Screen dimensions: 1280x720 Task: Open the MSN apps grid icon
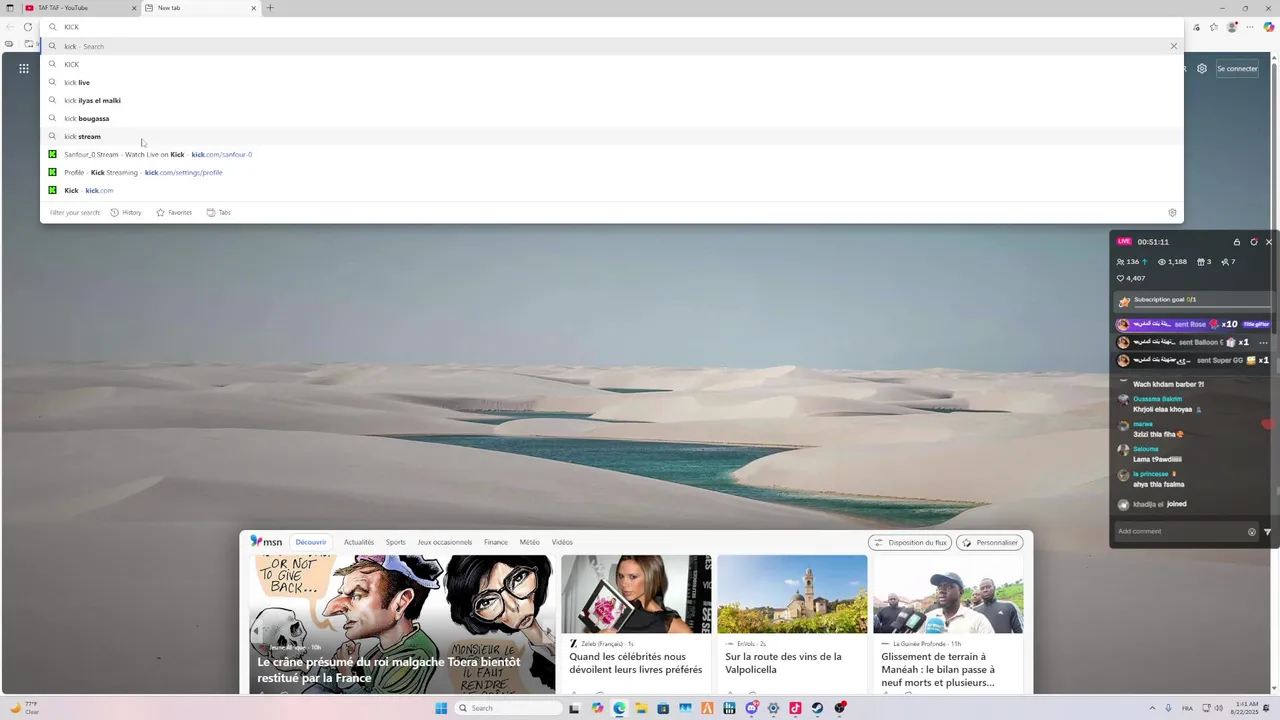(x=24, y=69)
